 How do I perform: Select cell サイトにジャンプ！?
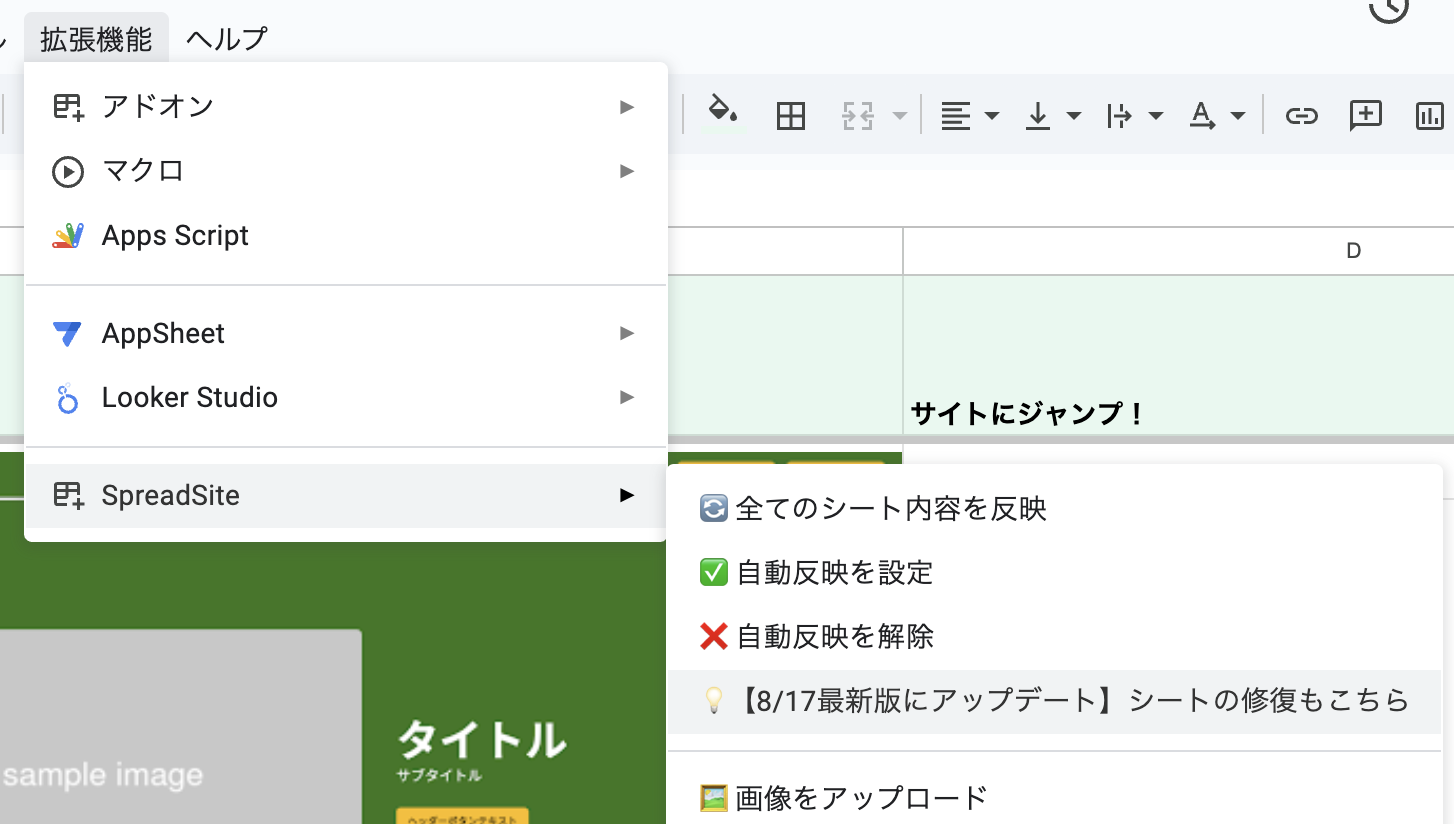point(1178,356)
